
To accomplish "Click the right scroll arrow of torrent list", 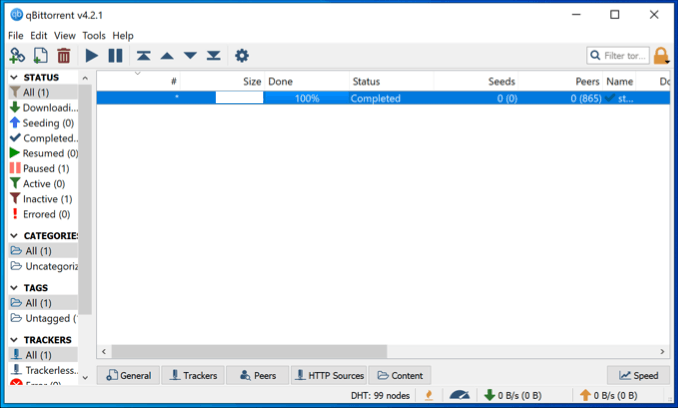I will click(662, 351).
